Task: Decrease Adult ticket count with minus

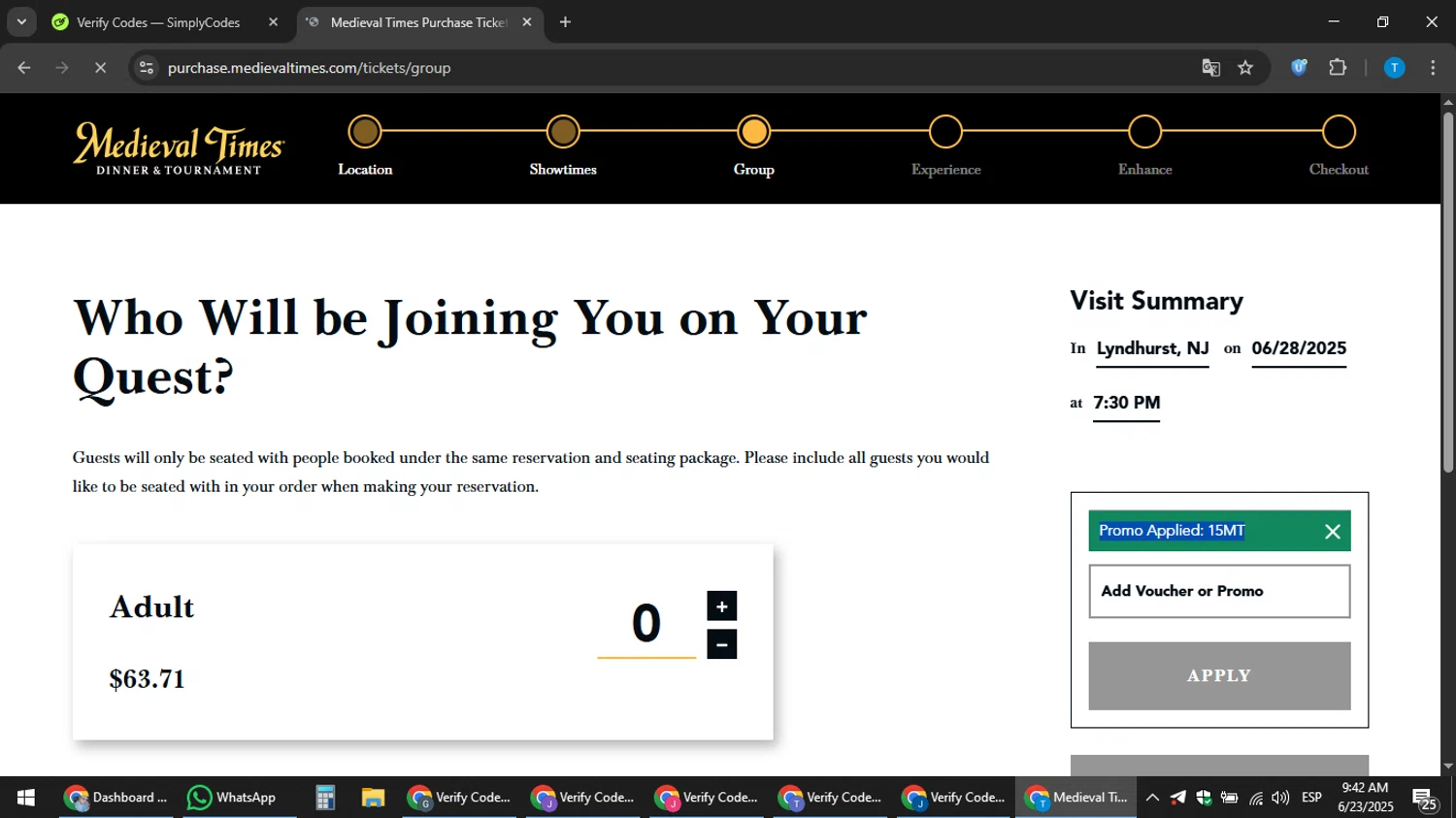Action: [721, 644]
